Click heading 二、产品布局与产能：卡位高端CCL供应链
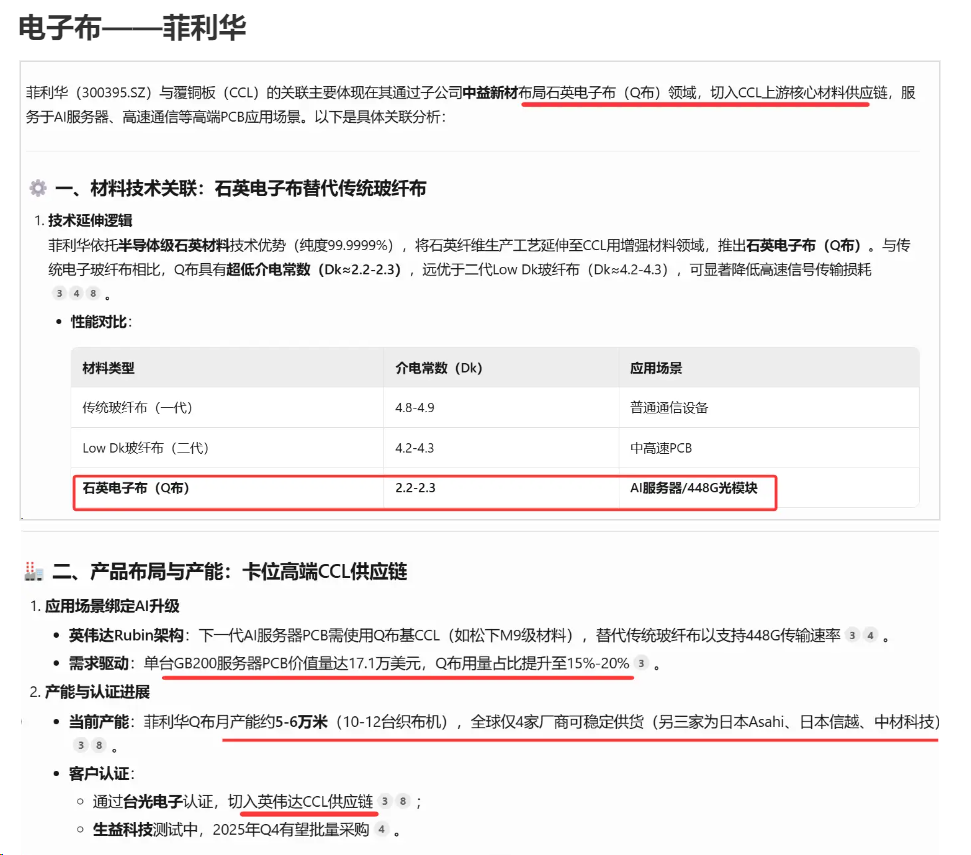The height and width of the screenshot is (855, 971). click(x=230, y=571)
